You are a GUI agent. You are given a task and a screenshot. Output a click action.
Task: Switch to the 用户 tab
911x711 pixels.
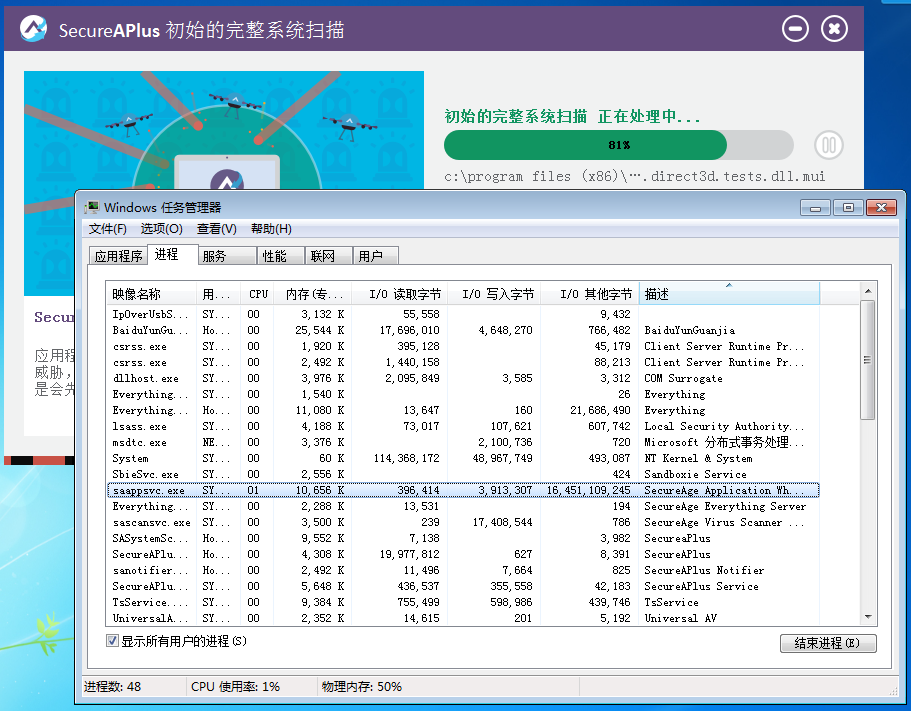click(x=374, y=255)
